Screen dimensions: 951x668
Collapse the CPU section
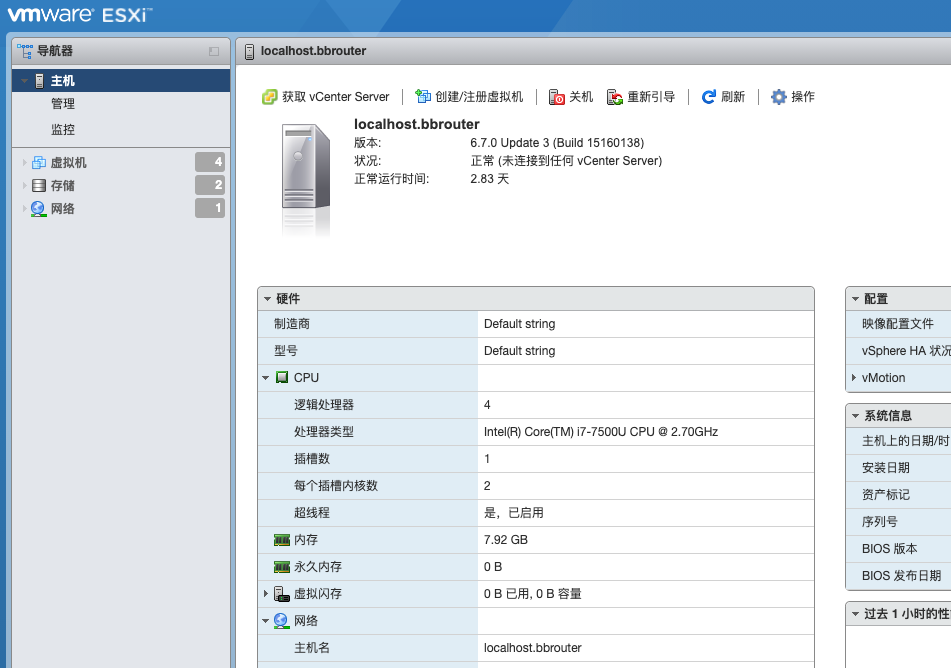pos(266,378)
